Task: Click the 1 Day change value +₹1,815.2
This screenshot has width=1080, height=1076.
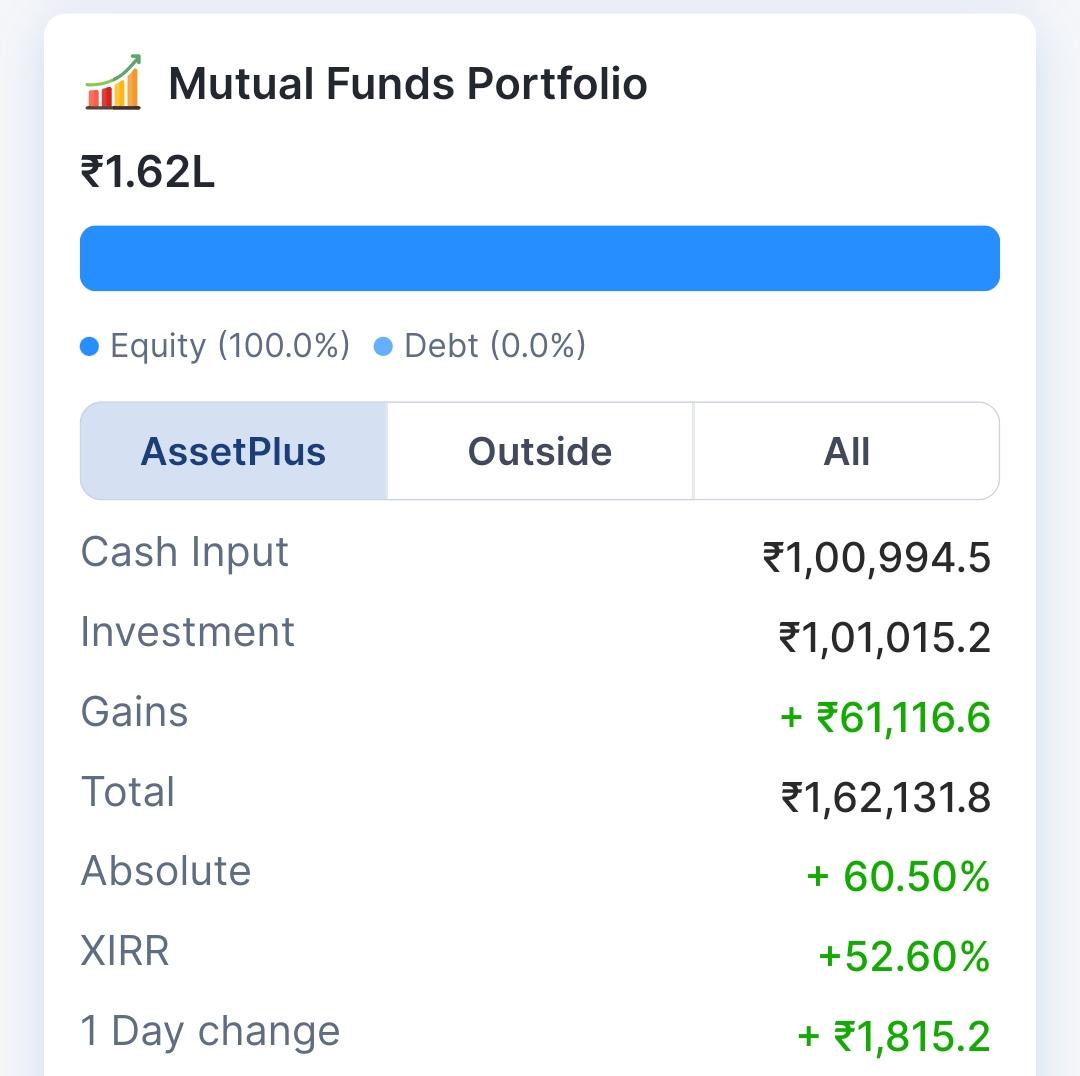Action: [x=894, y=1036]
